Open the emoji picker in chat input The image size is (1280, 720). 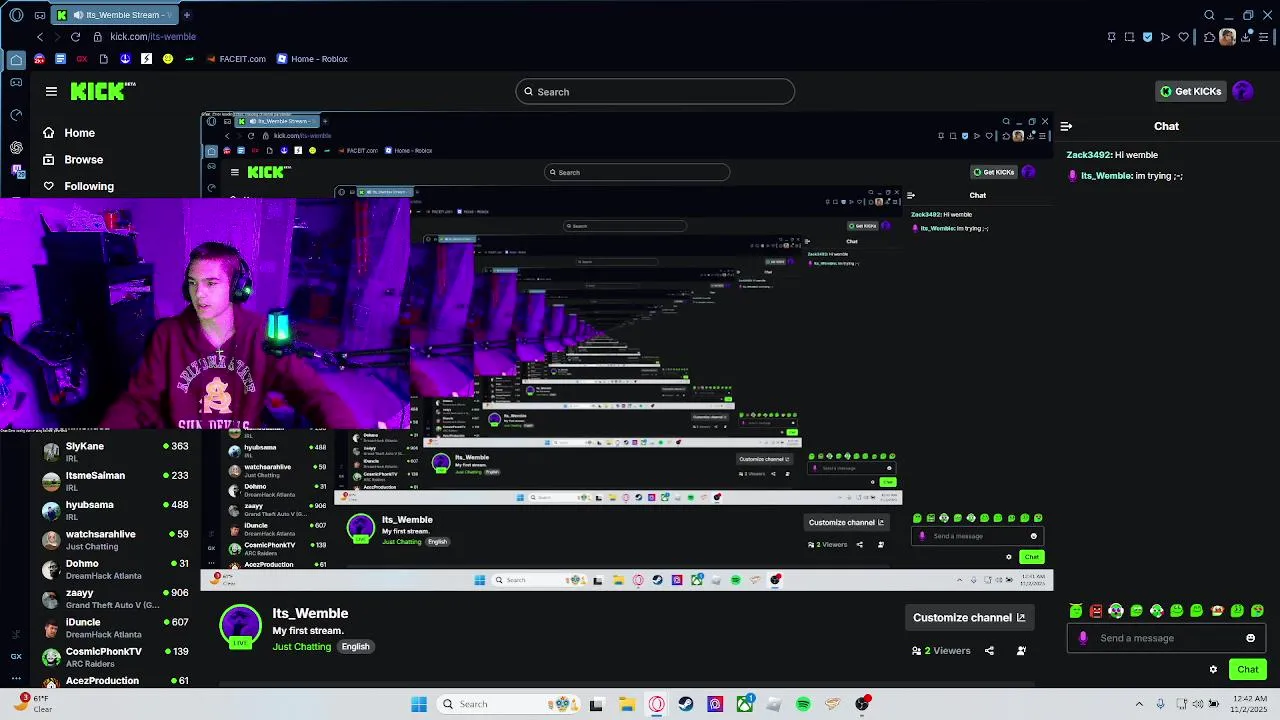pyautogui.click(x=1250, y=638)
